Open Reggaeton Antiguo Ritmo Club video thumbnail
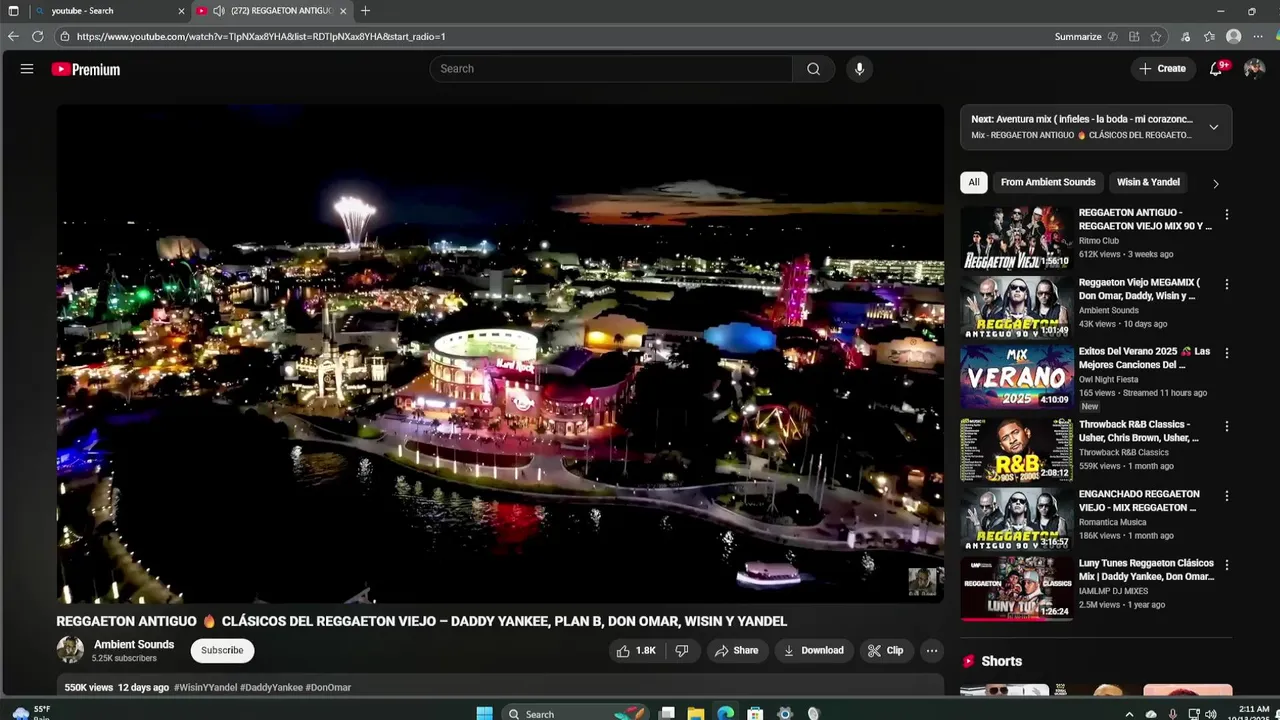Image resolution: width=1280 pixels, height=720 pixels. [x=1016, y=238]
